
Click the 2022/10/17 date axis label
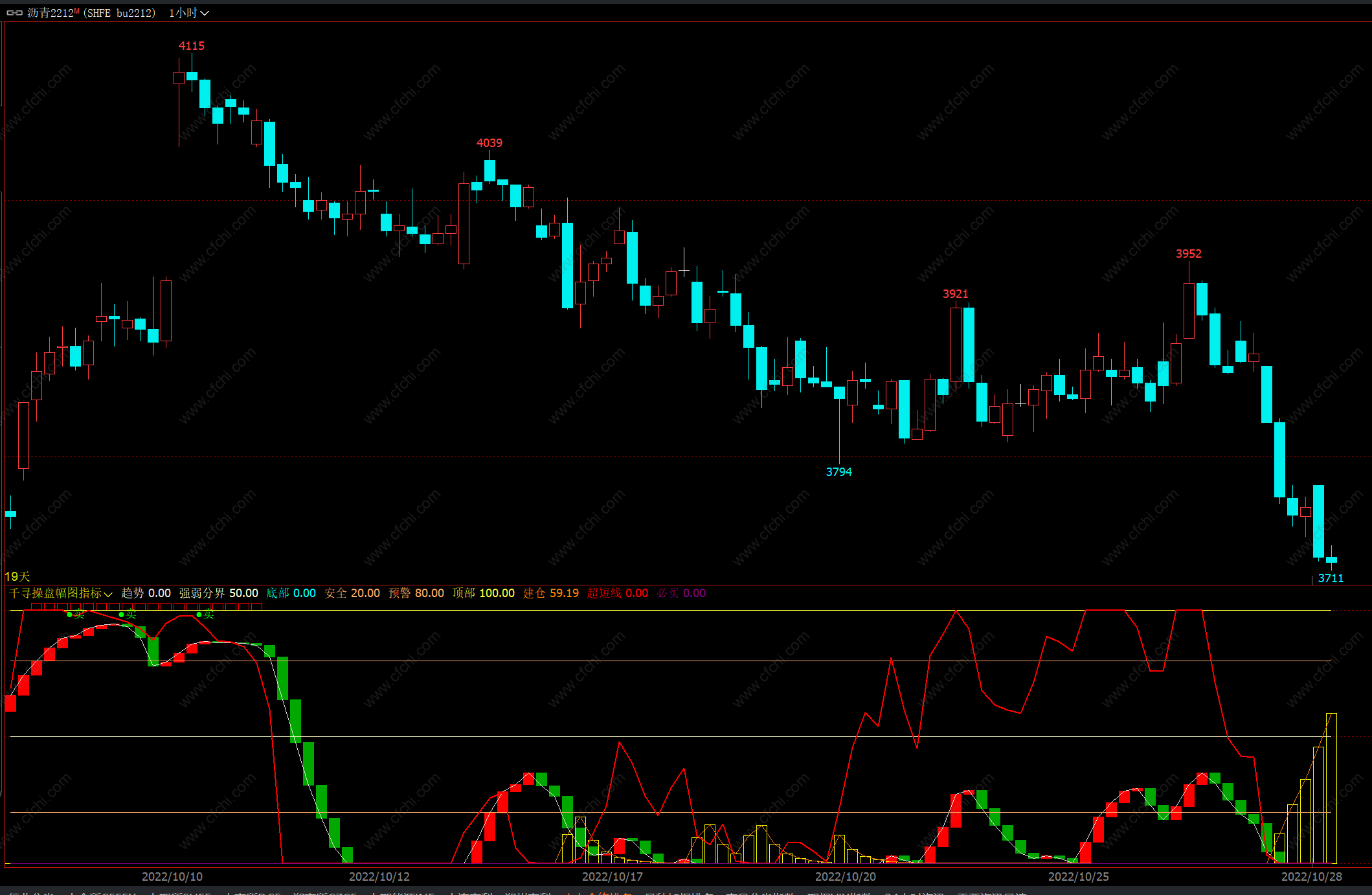pos(612,876)
